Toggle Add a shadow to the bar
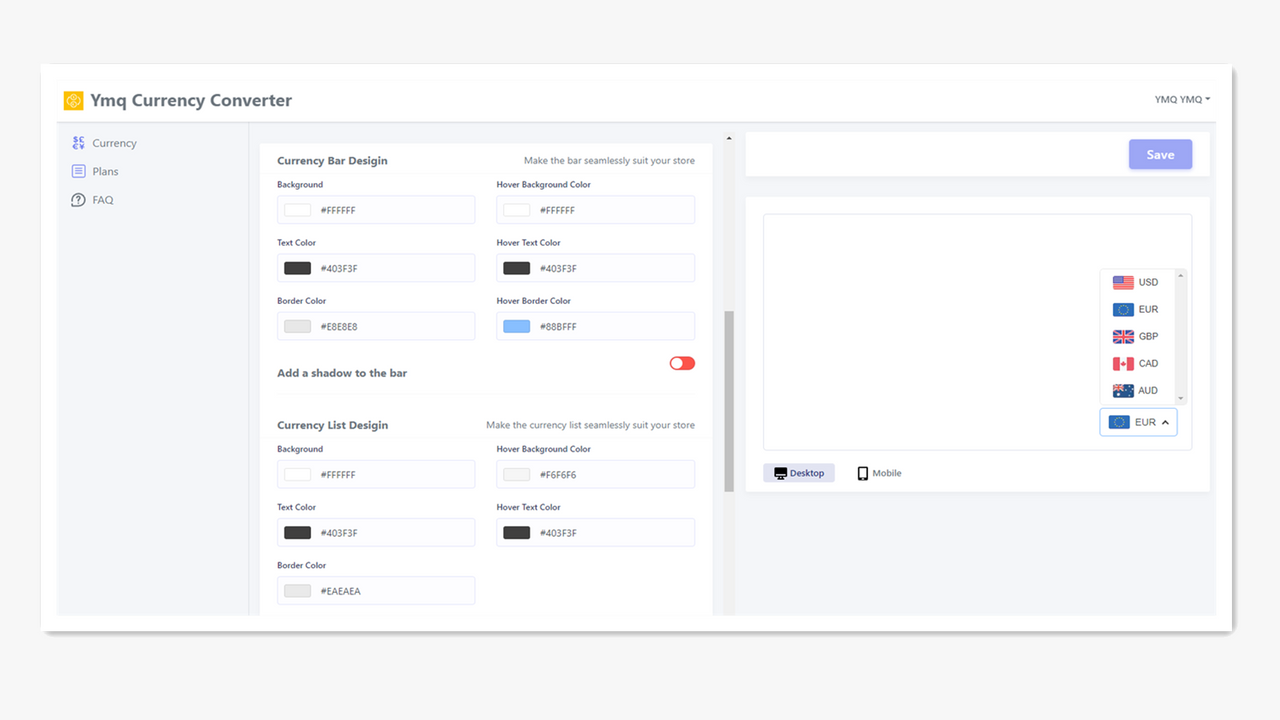Viewport: 1280px width, 720px height. click(x=682, y=363)
